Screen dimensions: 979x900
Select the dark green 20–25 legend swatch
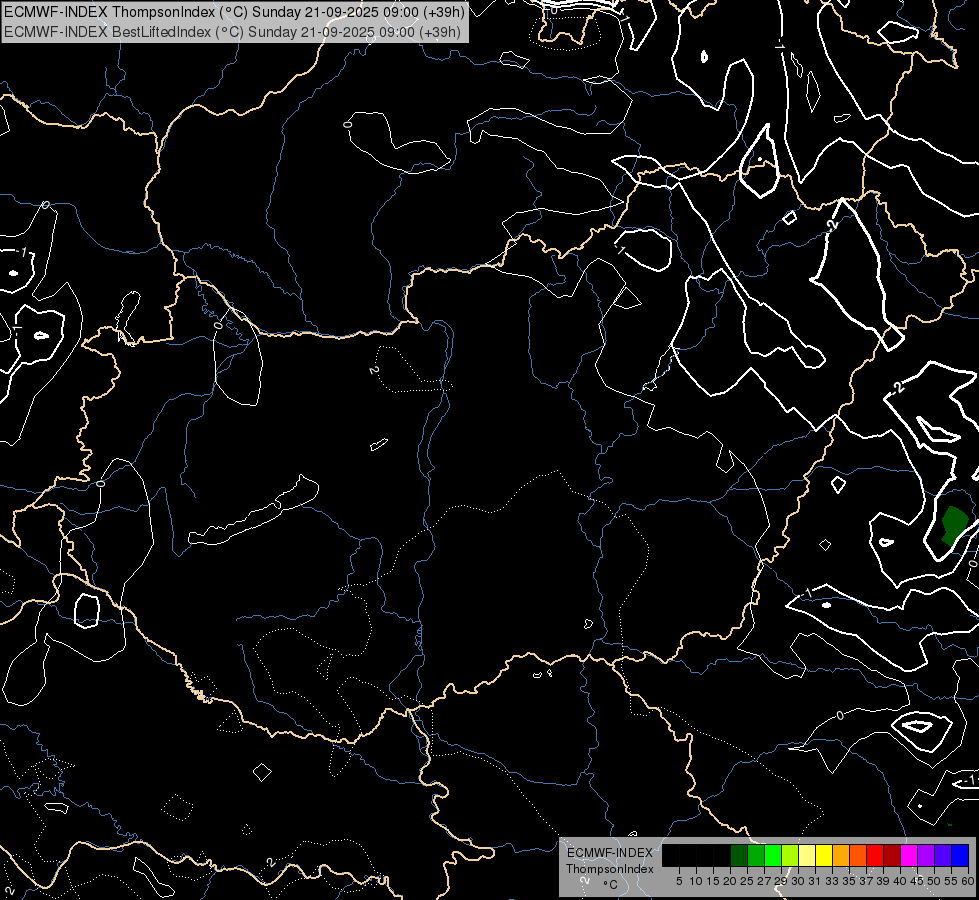coord(739,855)
